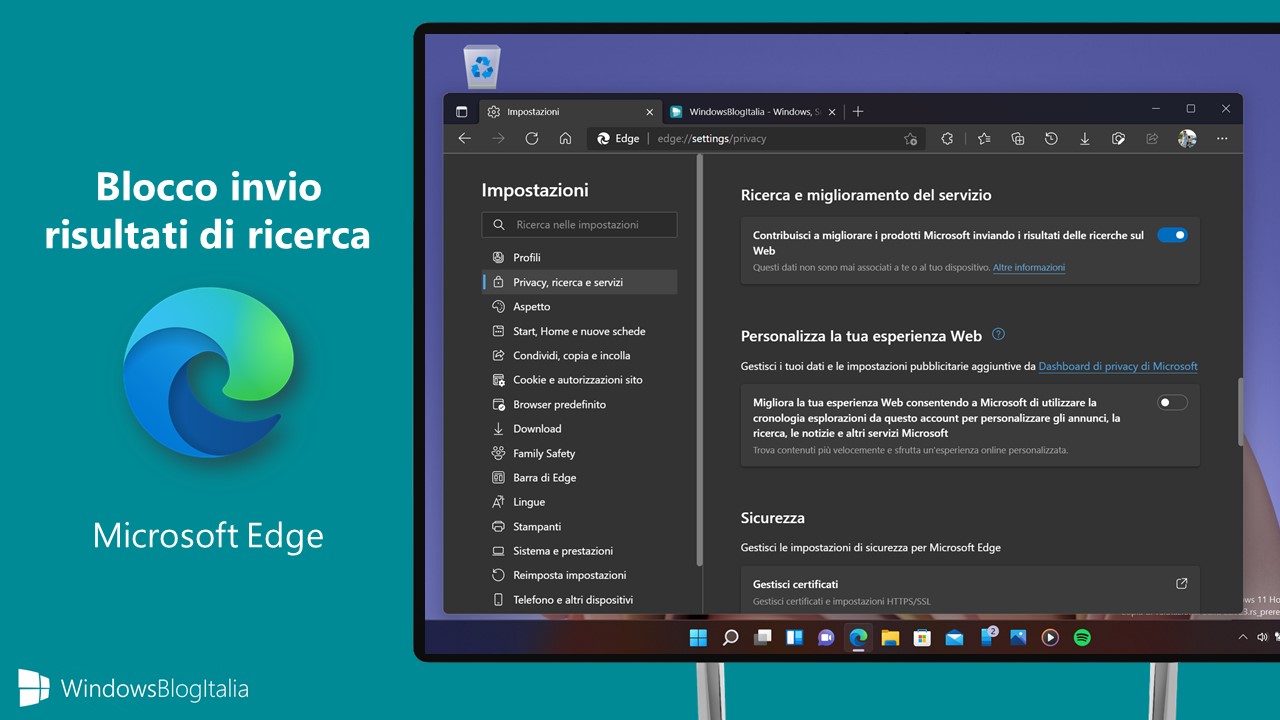The width and height of the screenshot is (1280, 720).
Task: Click help icon beside Personalizza la tua esperienza Web
Action: [998, 335]
